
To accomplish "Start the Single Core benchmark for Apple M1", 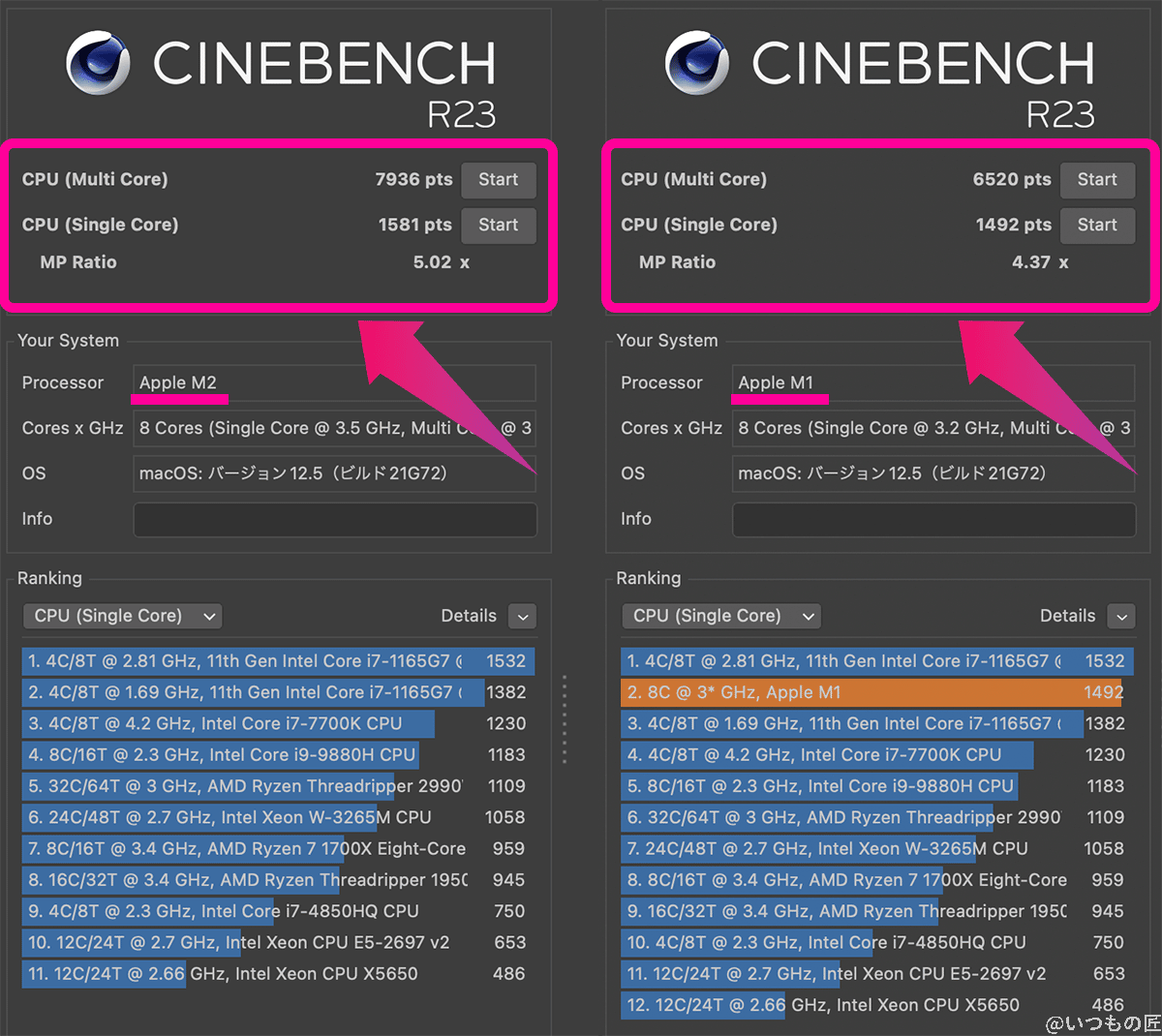I will point(1097,225).
